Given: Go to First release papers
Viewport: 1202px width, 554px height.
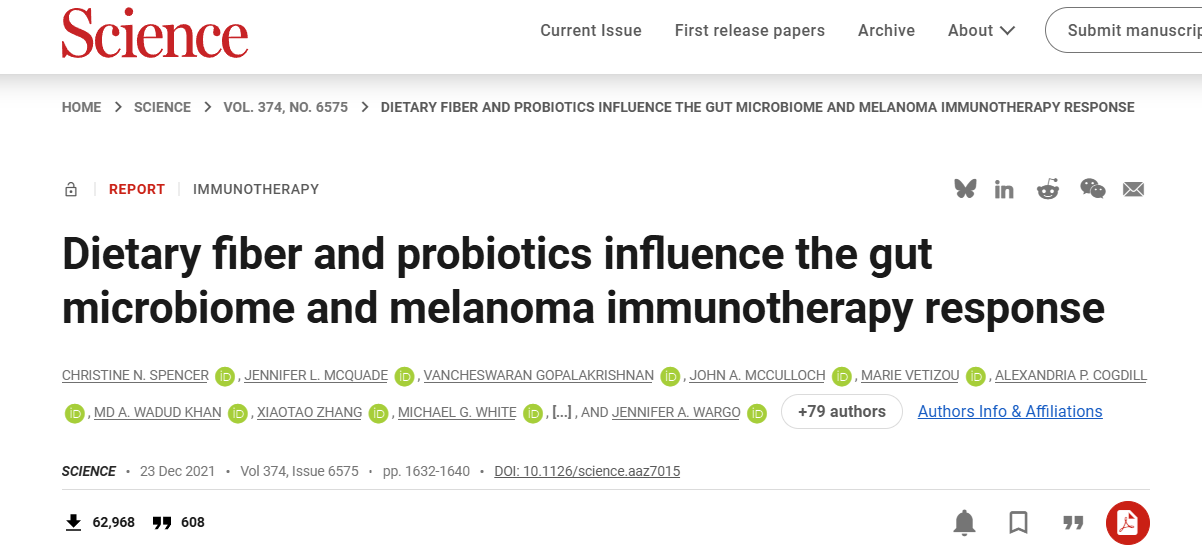Looking at the screenshot, I should pos(749,30).
